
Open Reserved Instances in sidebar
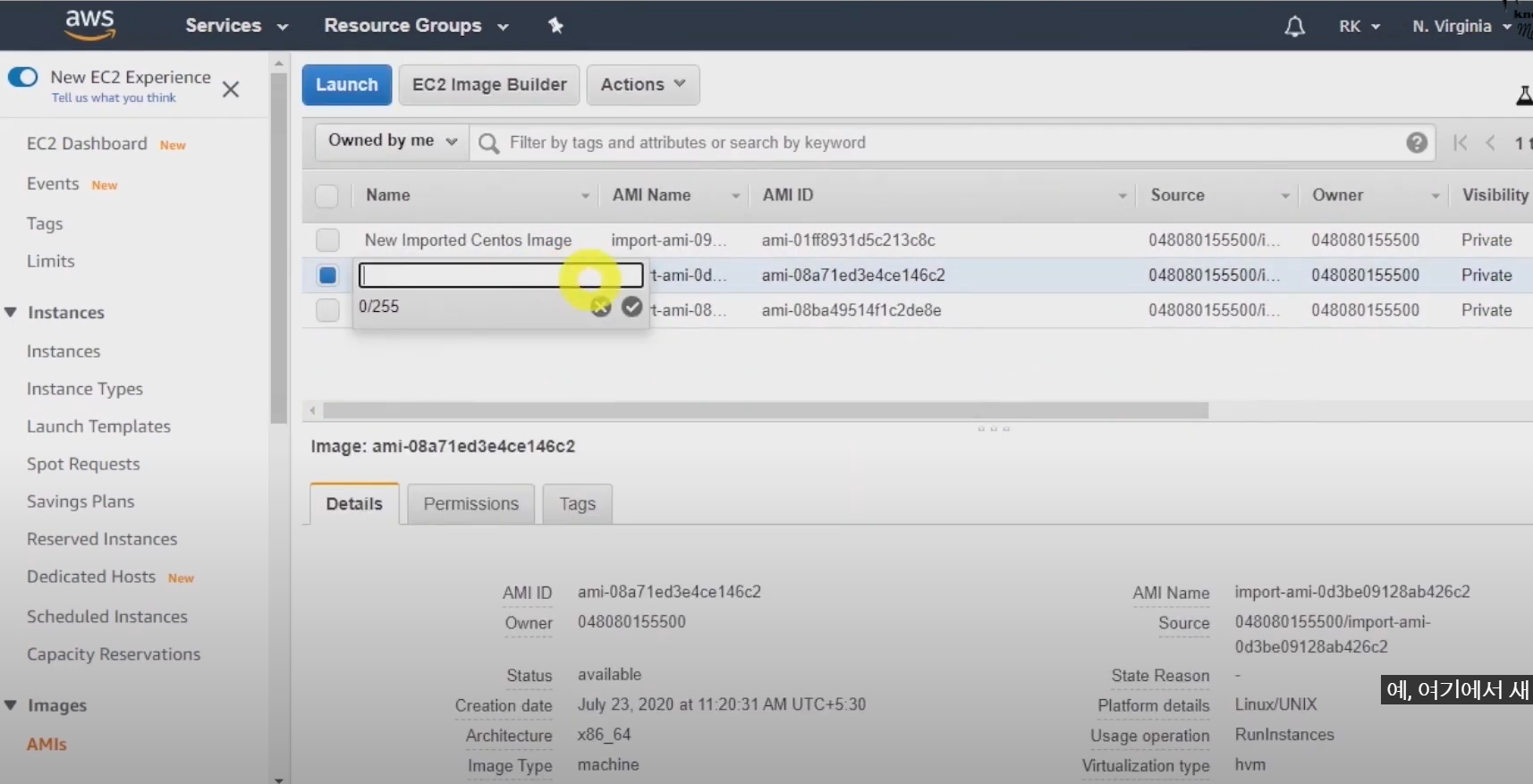tap(102, 539)
